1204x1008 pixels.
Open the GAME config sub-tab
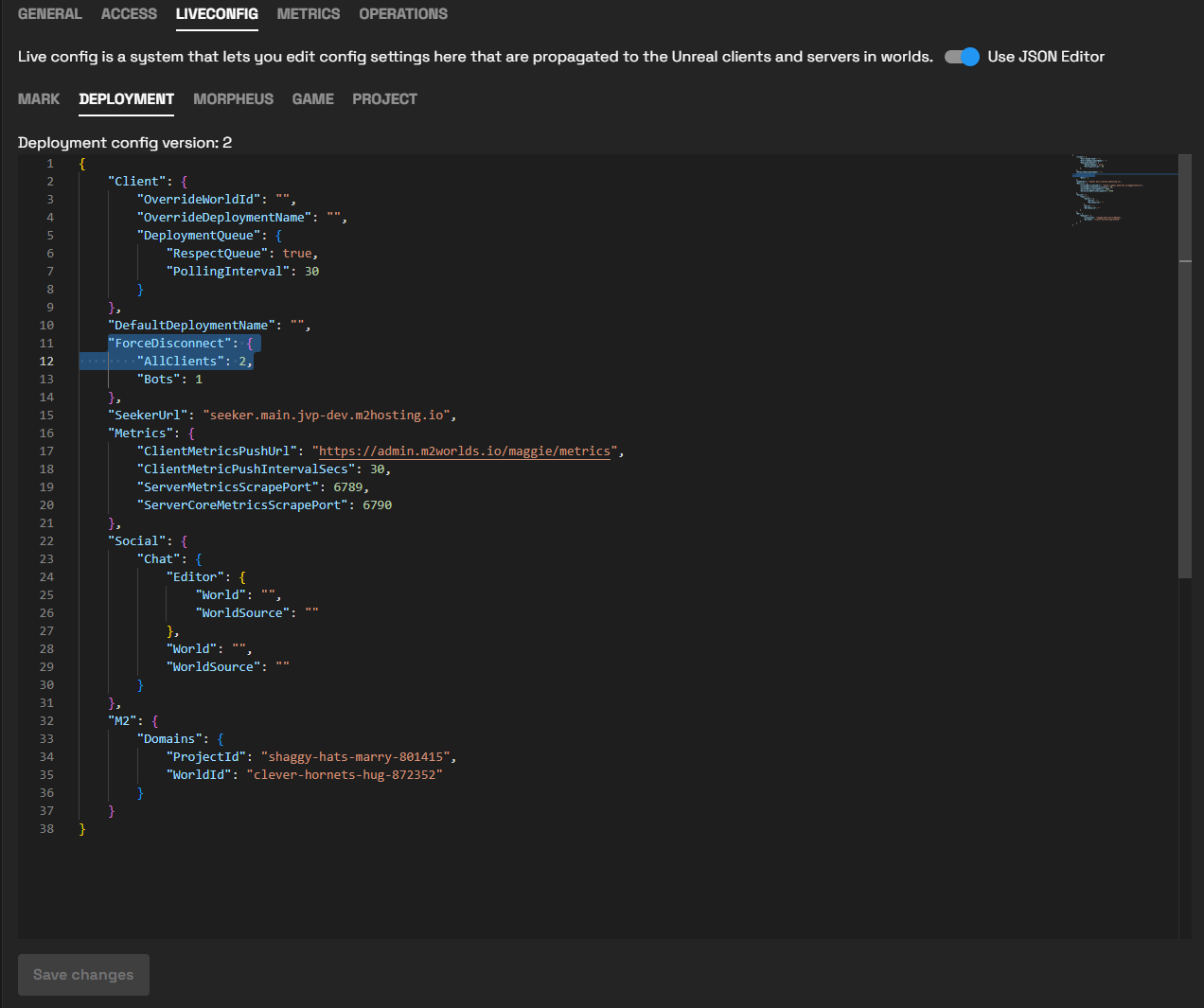click(312, 99)
